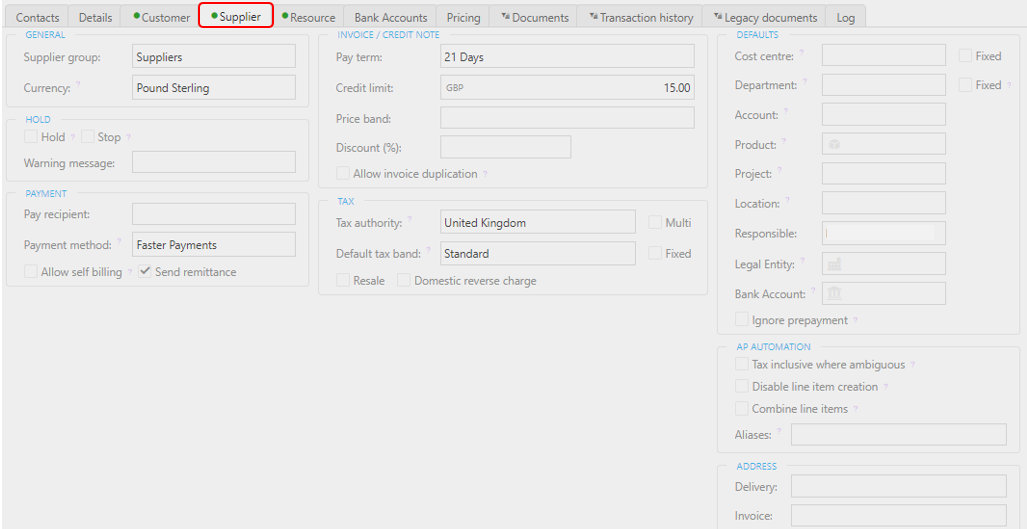Enable Combine line items
The width and height of the screenshot is (1027, 529).
742,409
